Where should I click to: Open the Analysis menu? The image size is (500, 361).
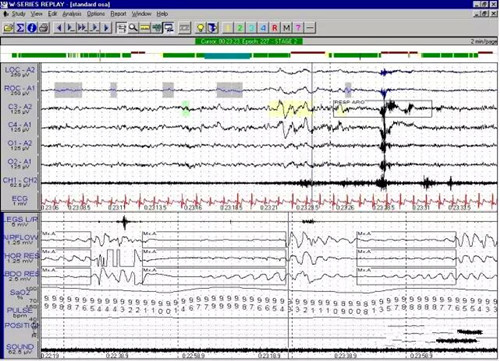pyautogui.click(x=72, y=14)
